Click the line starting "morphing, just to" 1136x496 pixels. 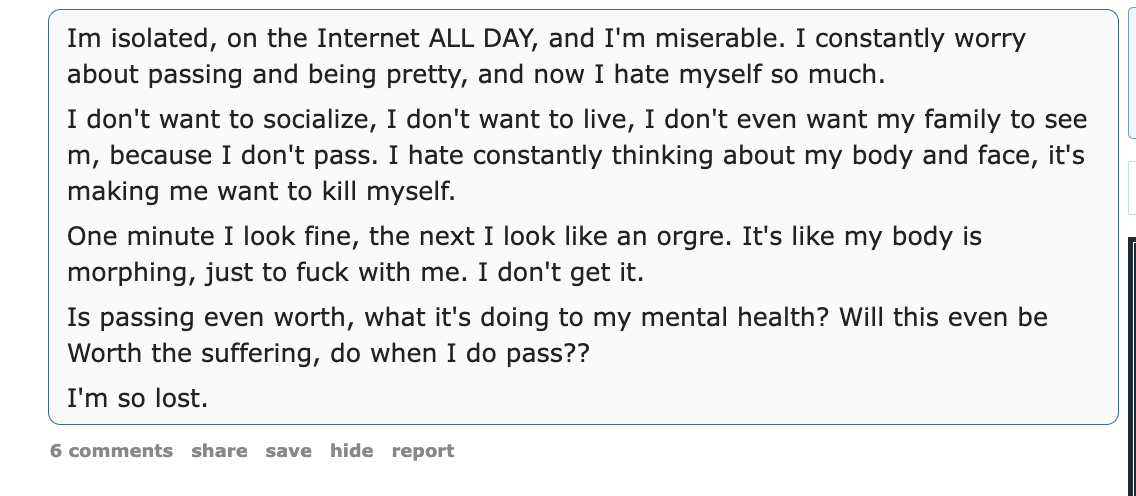click(x=356, y=273)
